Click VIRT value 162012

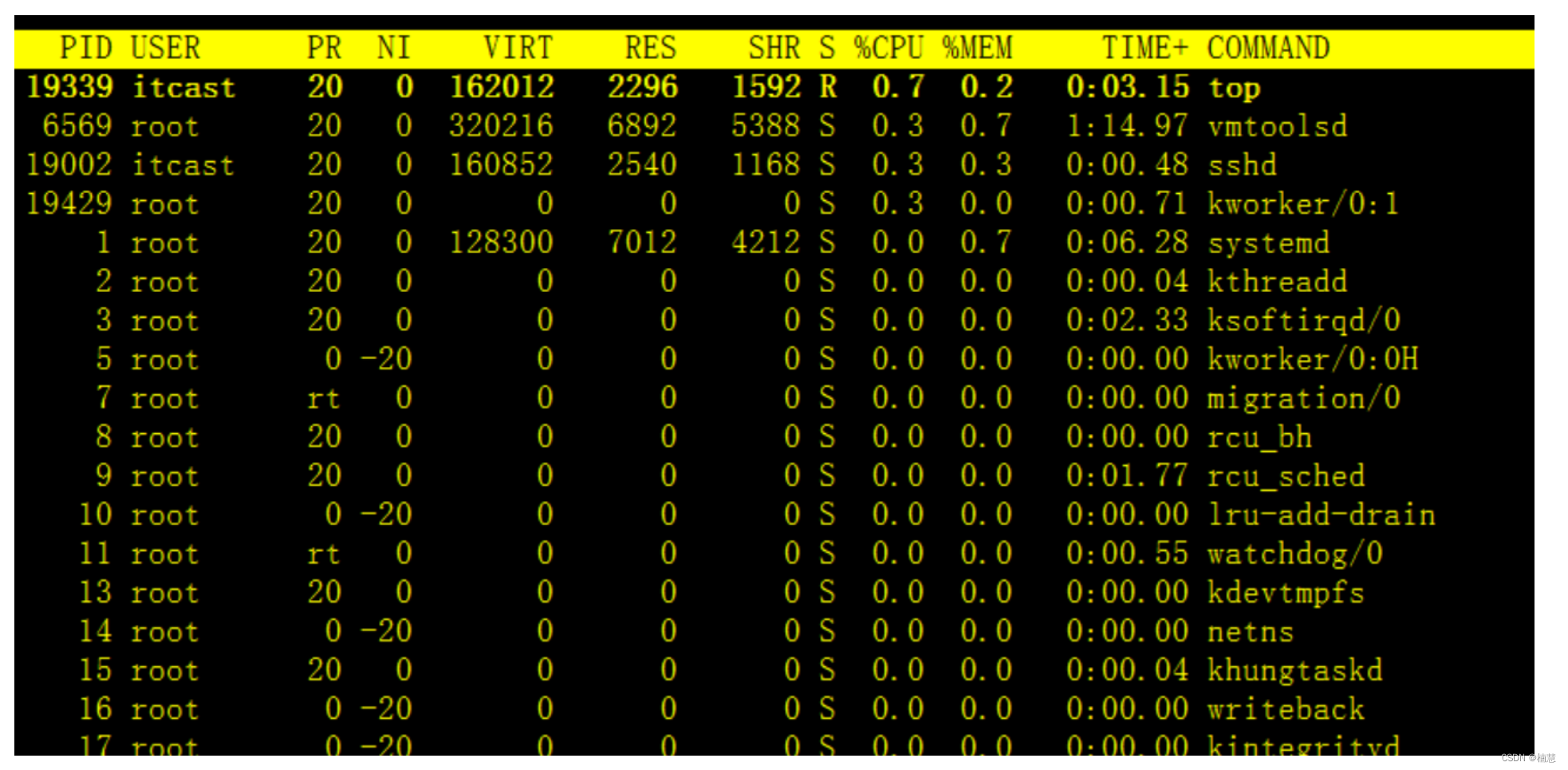[x=502, y=88]
